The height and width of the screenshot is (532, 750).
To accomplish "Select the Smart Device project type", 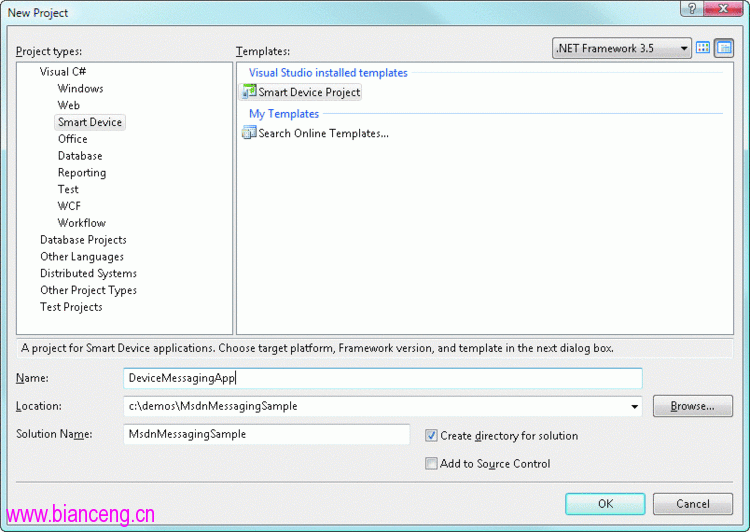I will [x=90, y=122].
